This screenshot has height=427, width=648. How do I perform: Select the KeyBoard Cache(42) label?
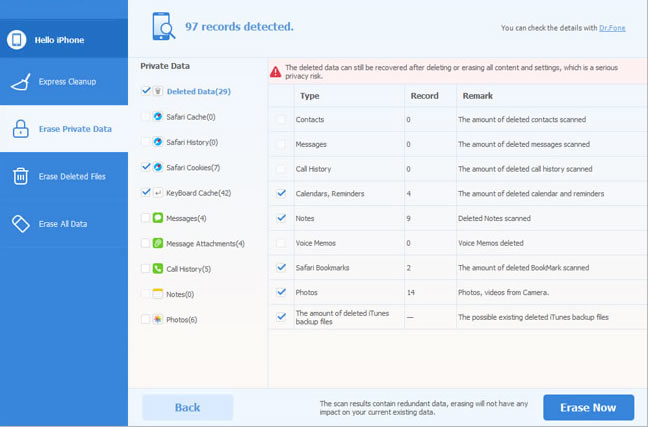pyautogui.click(x=198, y=193)
